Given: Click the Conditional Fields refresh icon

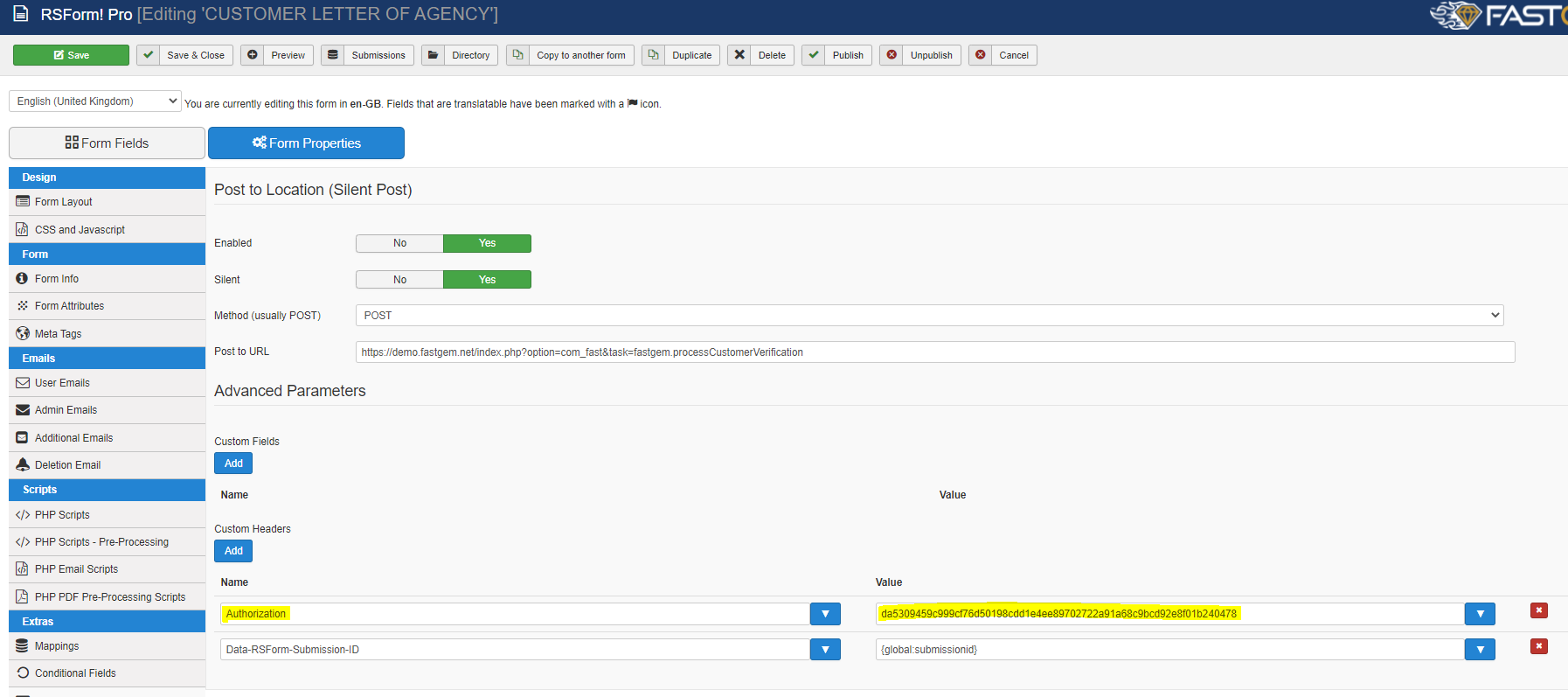Looking at the screenshot, I should 23,673.
